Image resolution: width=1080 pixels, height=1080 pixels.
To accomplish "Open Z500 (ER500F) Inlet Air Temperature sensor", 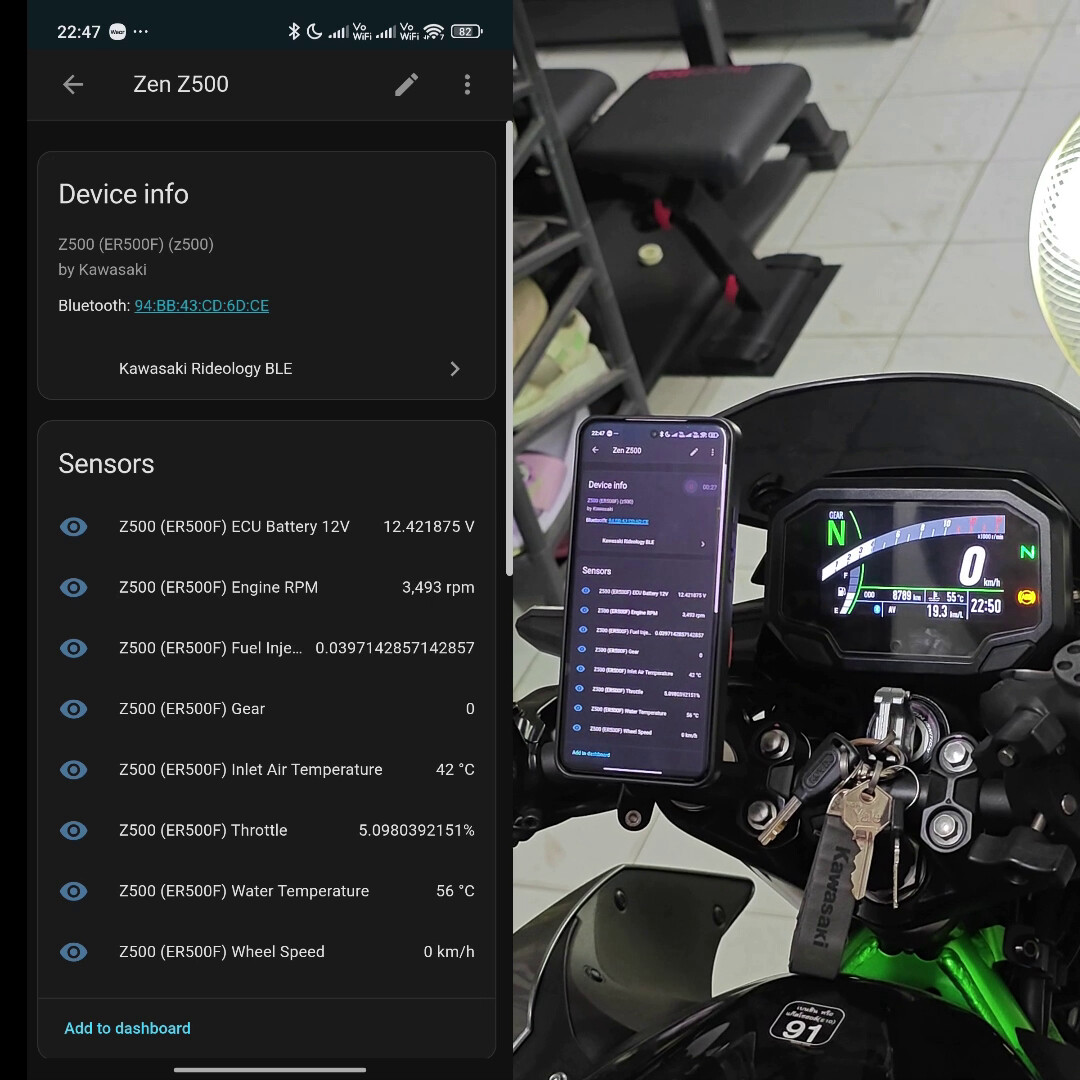I will pos(267,769).
